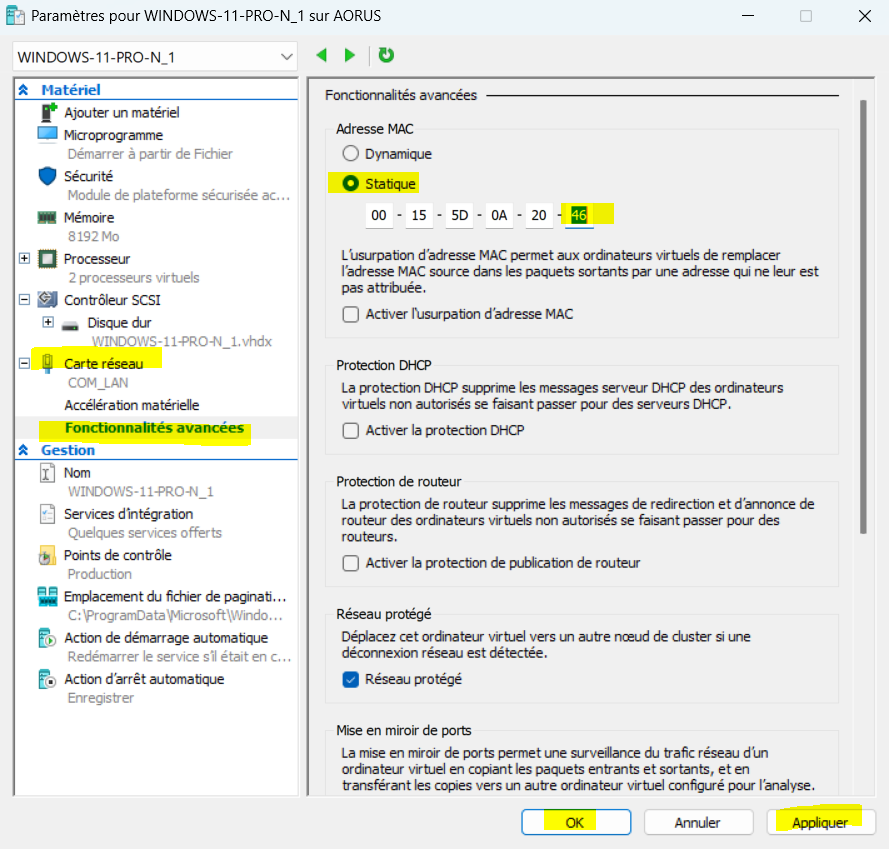Click the Services d'intégration icon
Screen dimensions: 889x849
click(x=48, y=514)
